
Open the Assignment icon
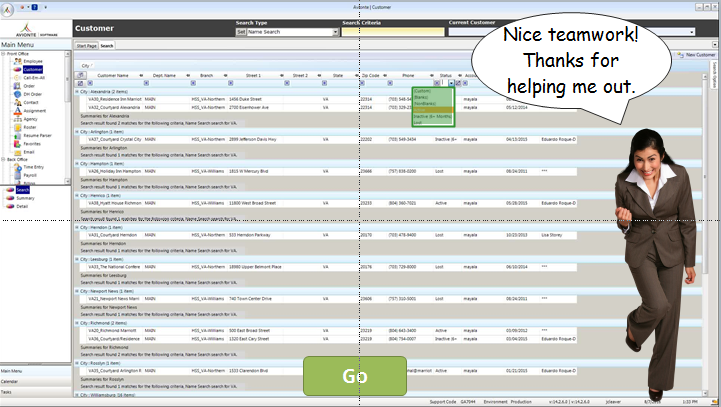[18, 111]
